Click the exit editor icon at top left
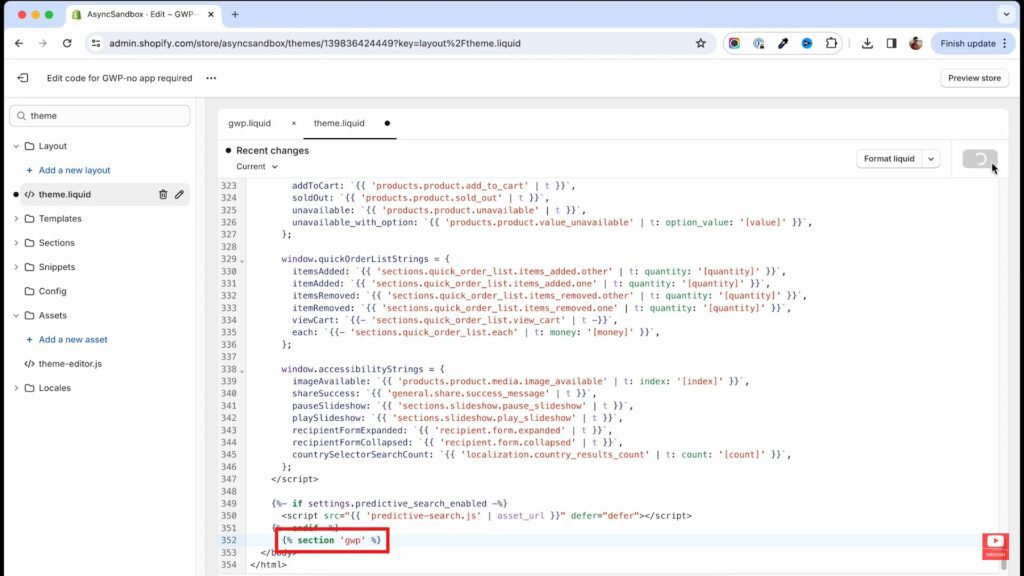This screenshot has width=1024, height=576. (23, 78)
